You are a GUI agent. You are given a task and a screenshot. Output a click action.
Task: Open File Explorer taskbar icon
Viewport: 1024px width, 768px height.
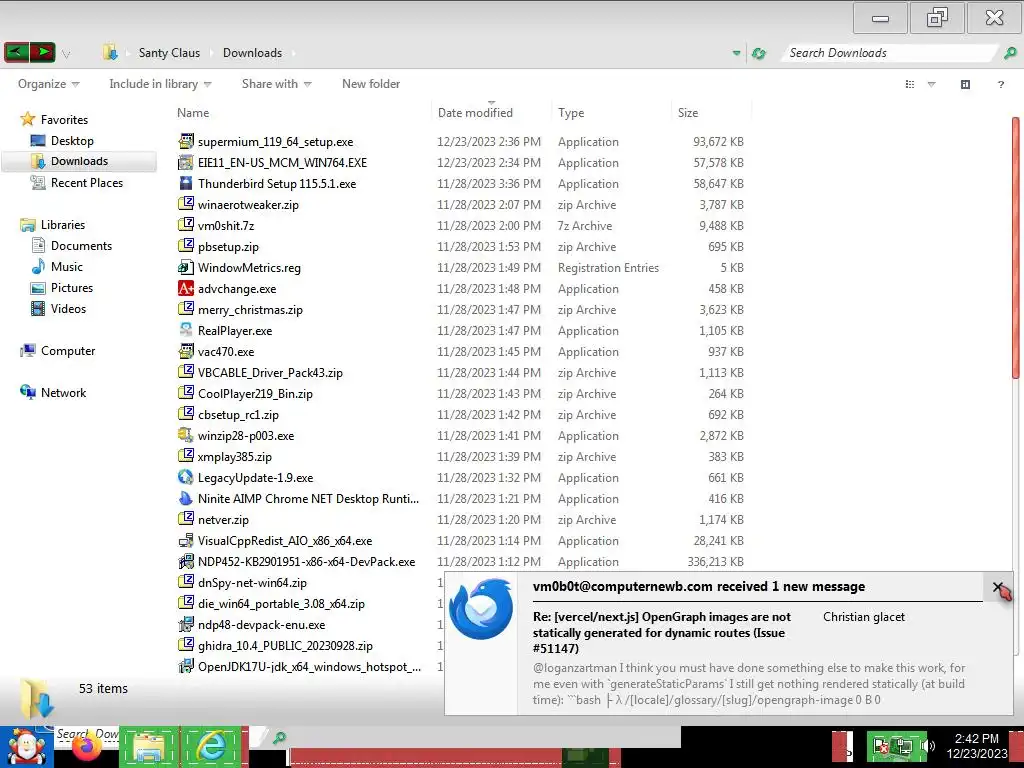(149, 747)
